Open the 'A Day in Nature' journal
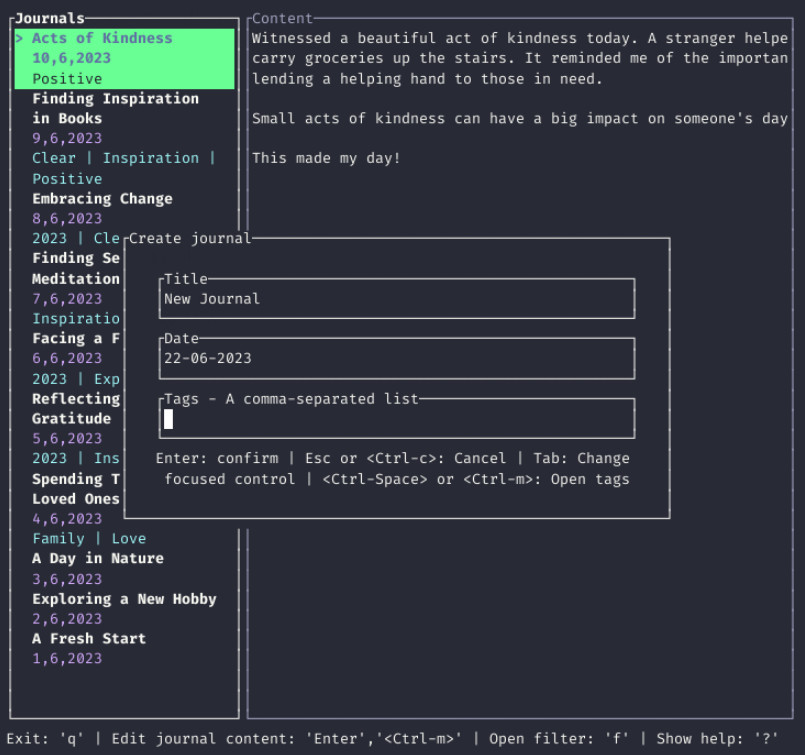This screenshot has height=755, width=805. pyautogui.click(x=97, y=558)
